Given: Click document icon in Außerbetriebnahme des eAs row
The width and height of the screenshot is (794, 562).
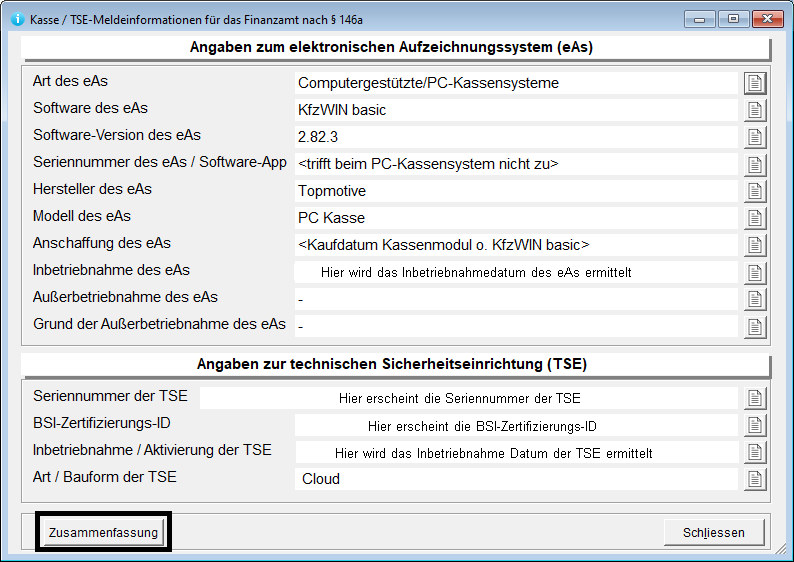Looking at the screenshot, I should tap(755, 300).
